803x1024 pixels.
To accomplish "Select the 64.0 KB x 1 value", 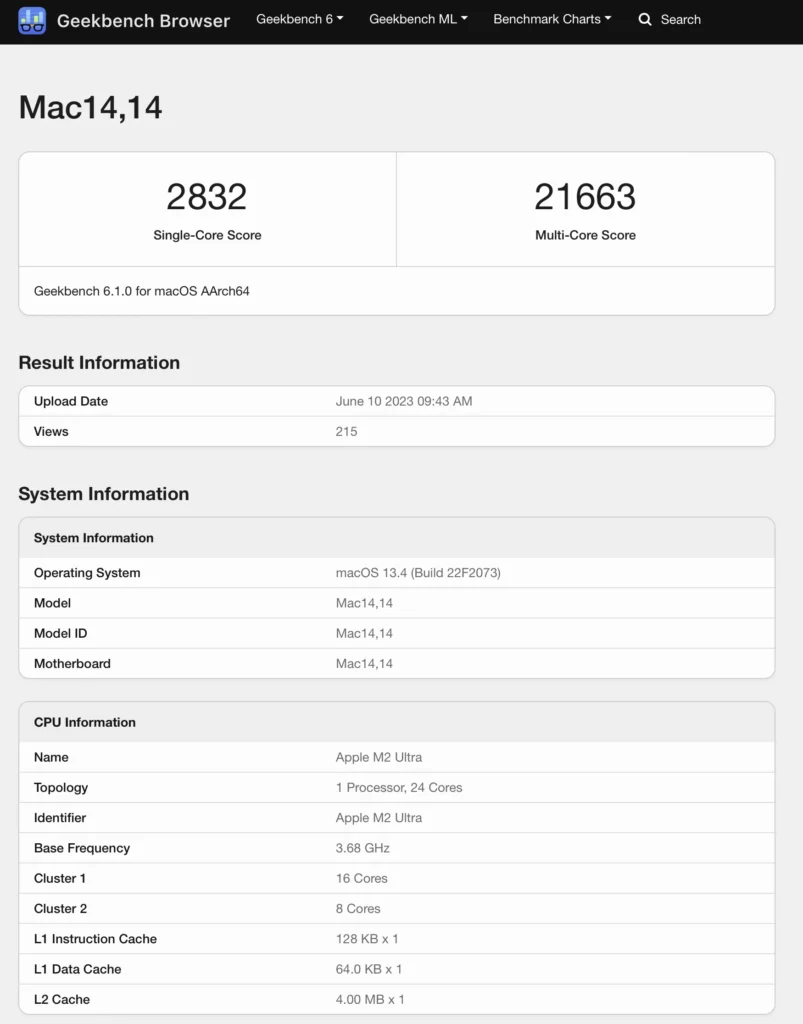I will pos(369,969).
